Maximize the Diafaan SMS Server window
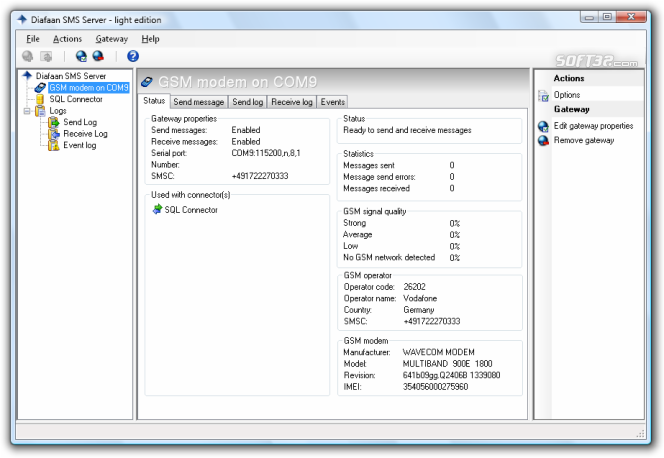 pyautogui.click(x=607, y=17)
